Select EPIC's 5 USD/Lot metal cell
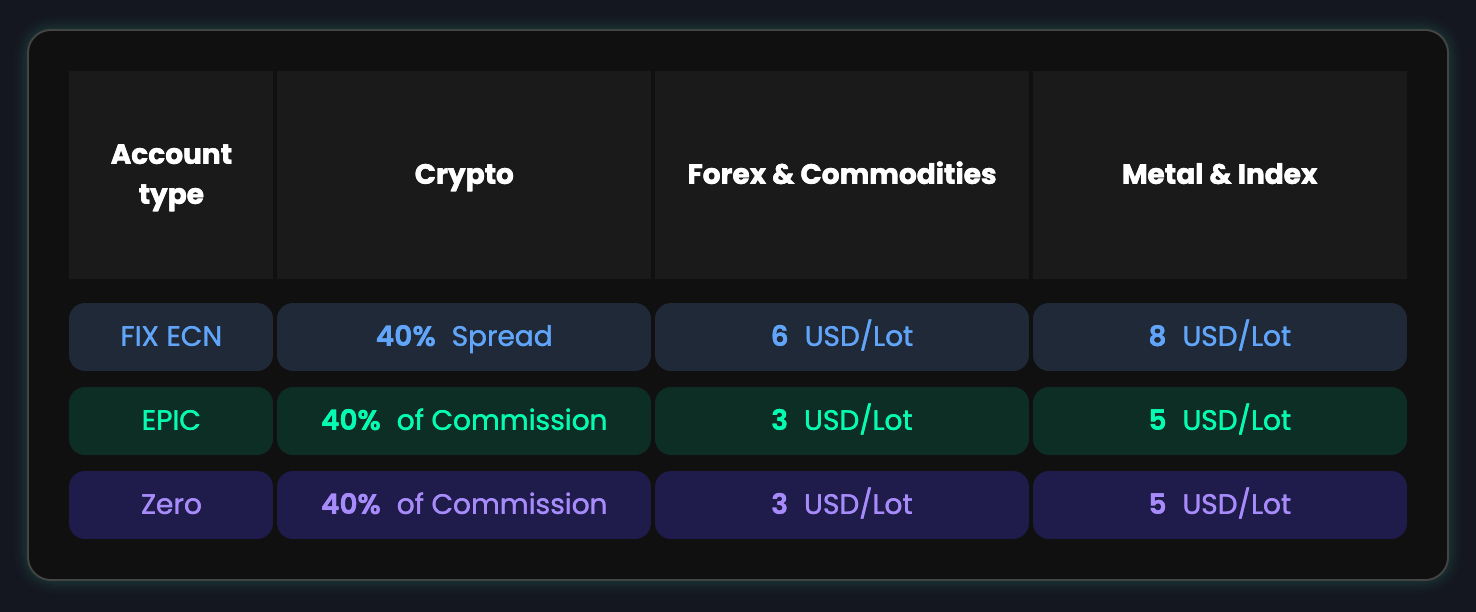The image size is (1476, 612). pyautogui.click(x=1220, y=420)
